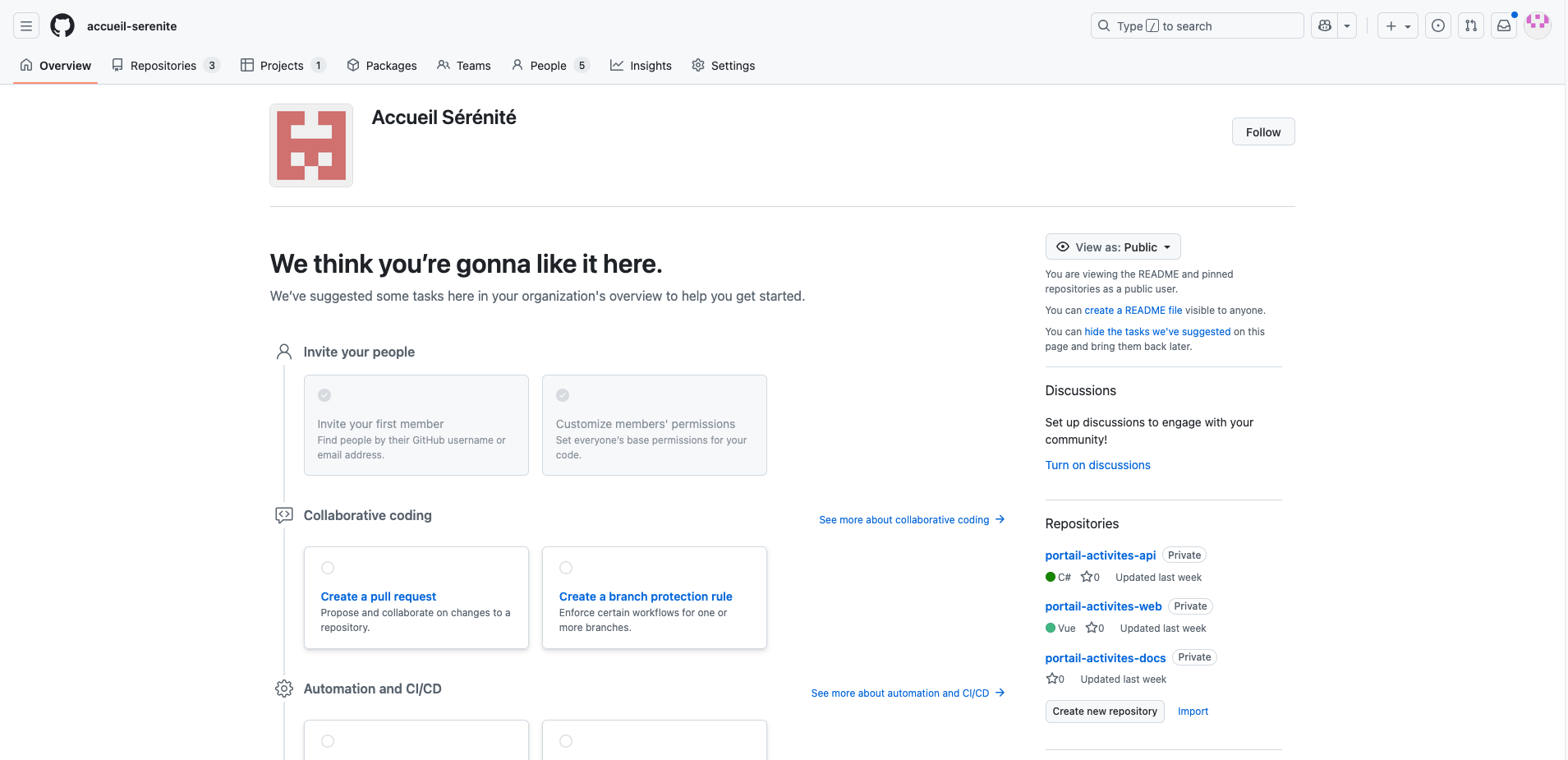Viewport: 1568px width, 760px height.
Task: Click the search input field
Action: click(x=1195, y=25)
